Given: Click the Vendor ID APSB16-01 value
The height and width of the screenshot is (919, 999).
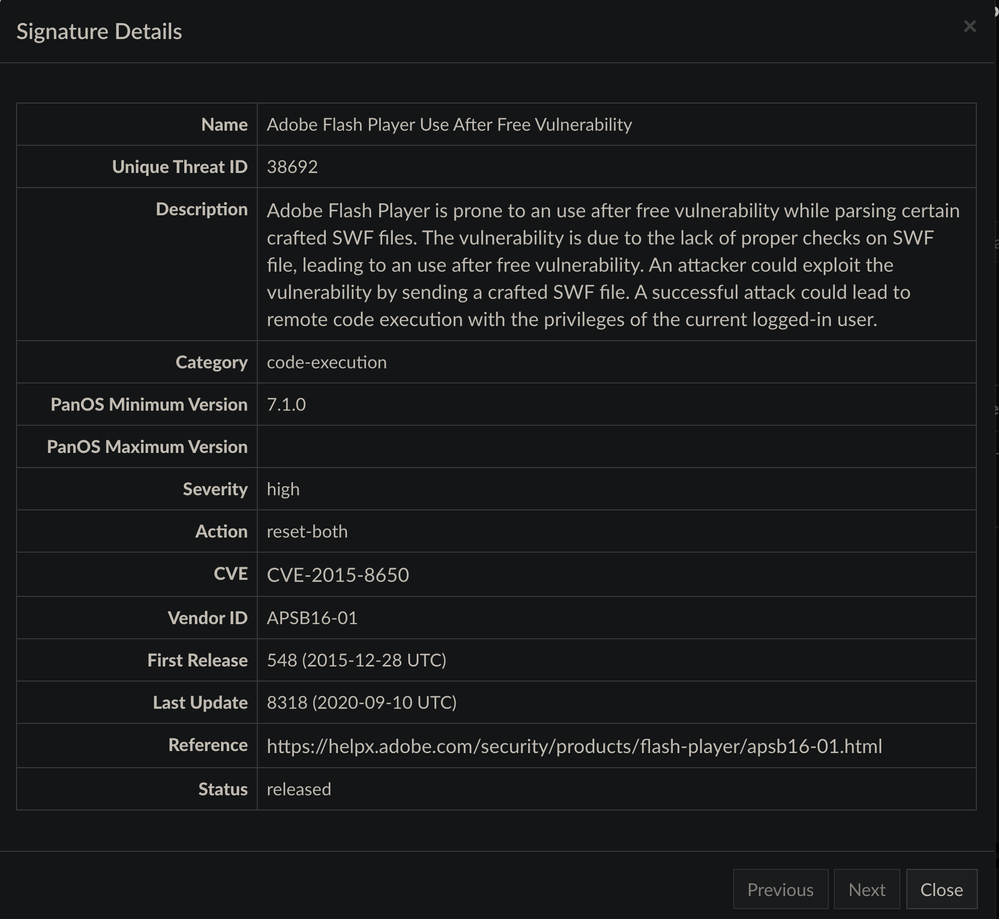Looking at the screenshot, I should [312, 618].
